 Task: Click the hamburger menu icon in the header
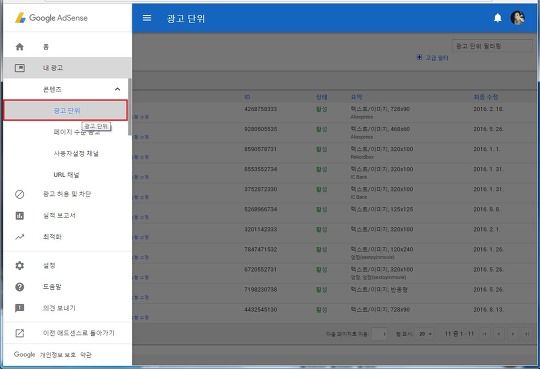tap(147, 18)
